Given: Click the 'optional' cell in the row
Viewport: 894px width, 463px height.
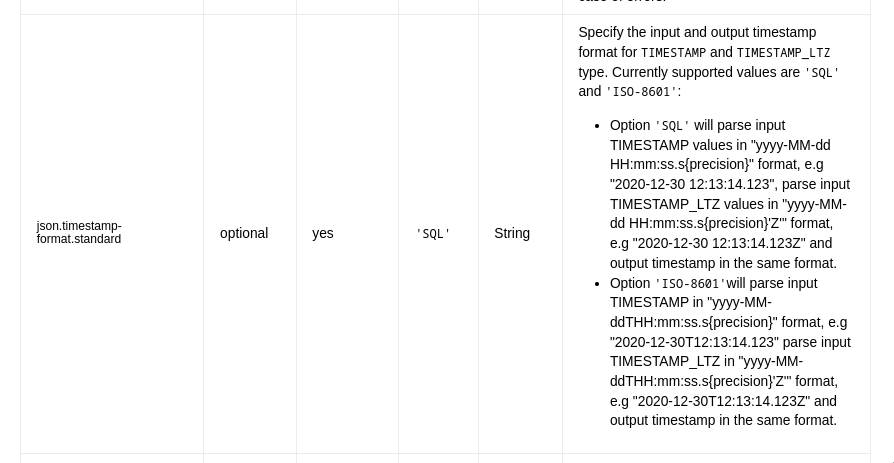Looking at the screenshot, I should 244,233.
